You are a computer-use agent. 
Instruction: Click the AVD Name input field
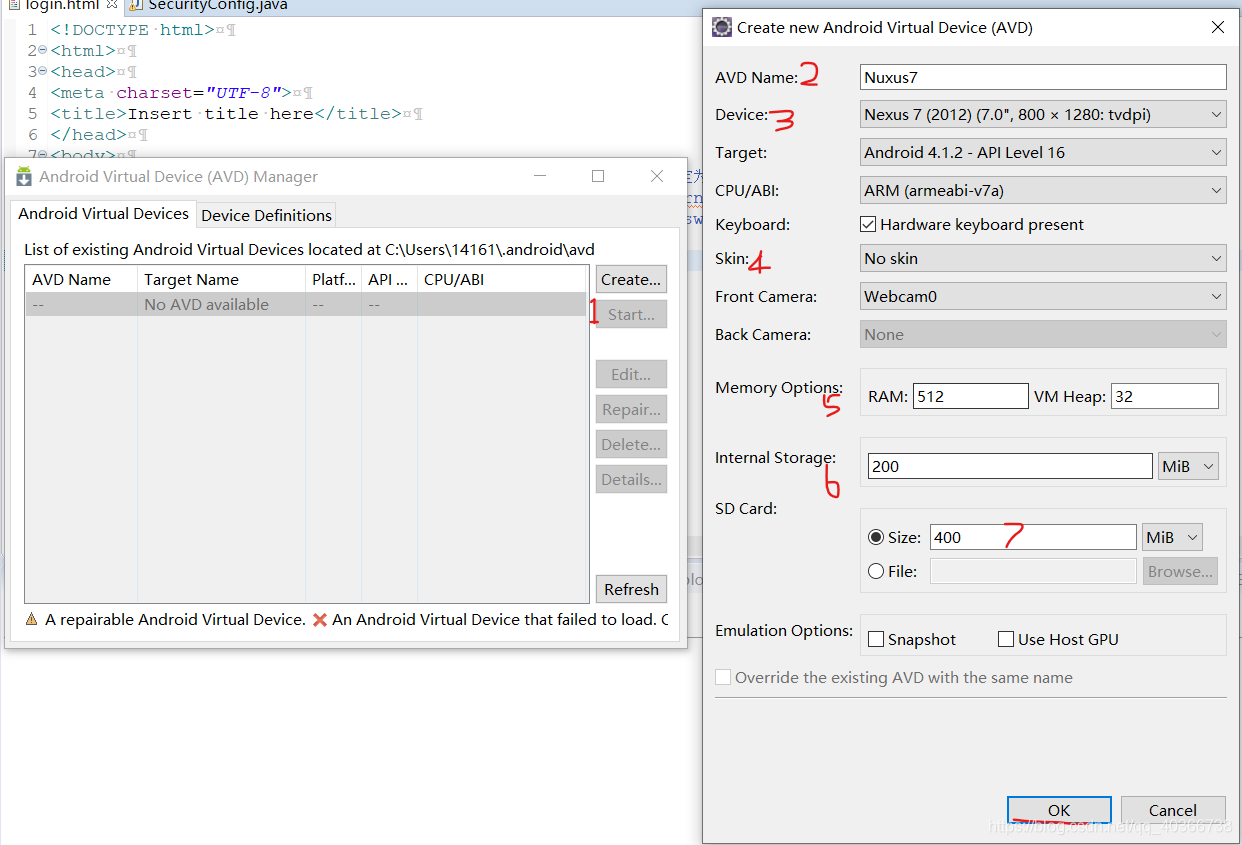click(x=1043, y=77)
